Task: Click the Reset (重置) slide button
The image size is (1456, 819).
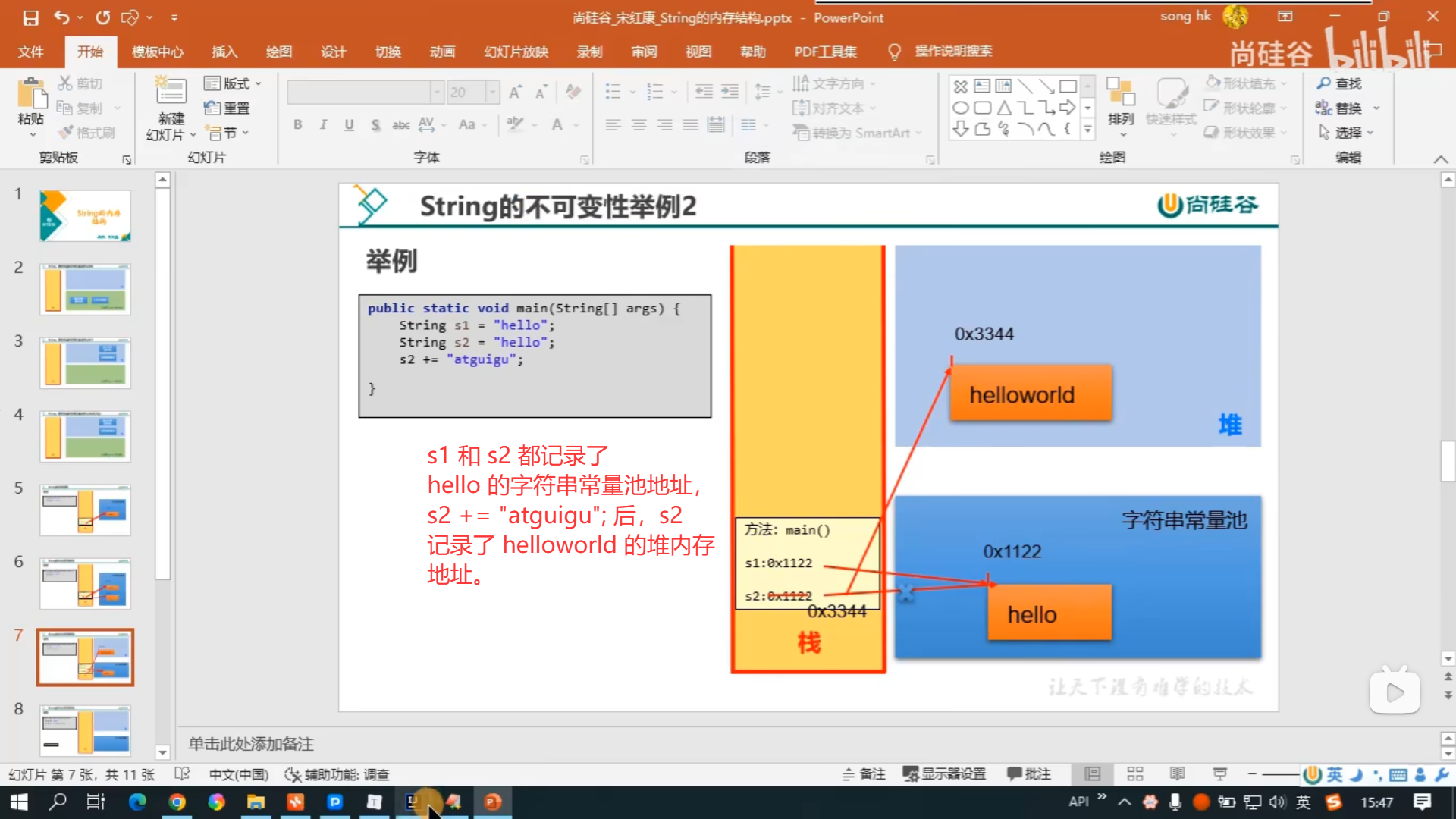Action: 227,108
